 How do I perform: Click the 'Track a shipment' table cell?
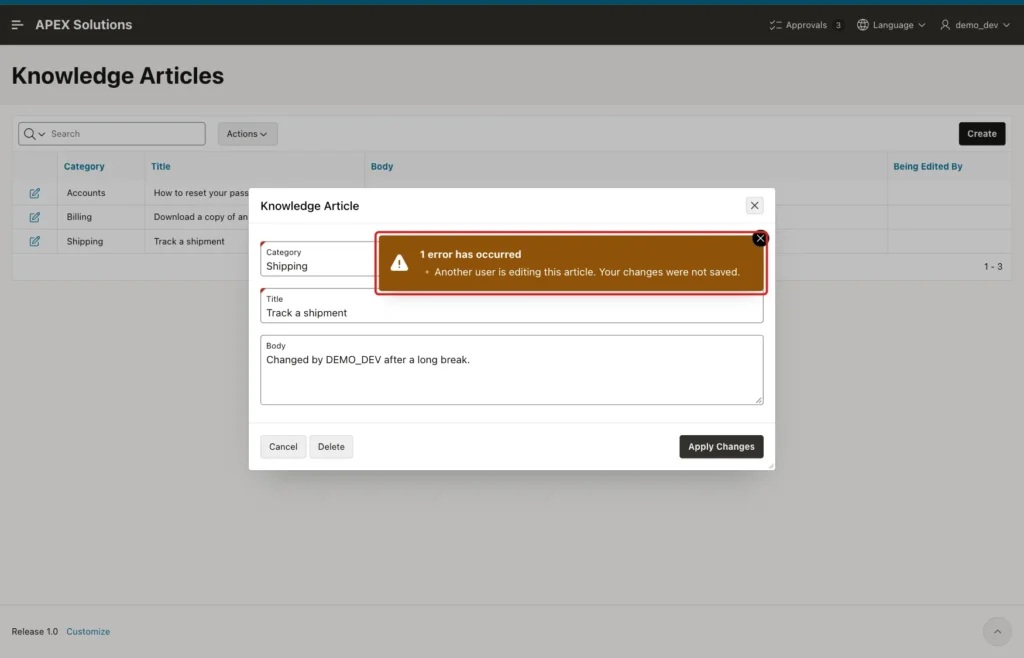189,242
